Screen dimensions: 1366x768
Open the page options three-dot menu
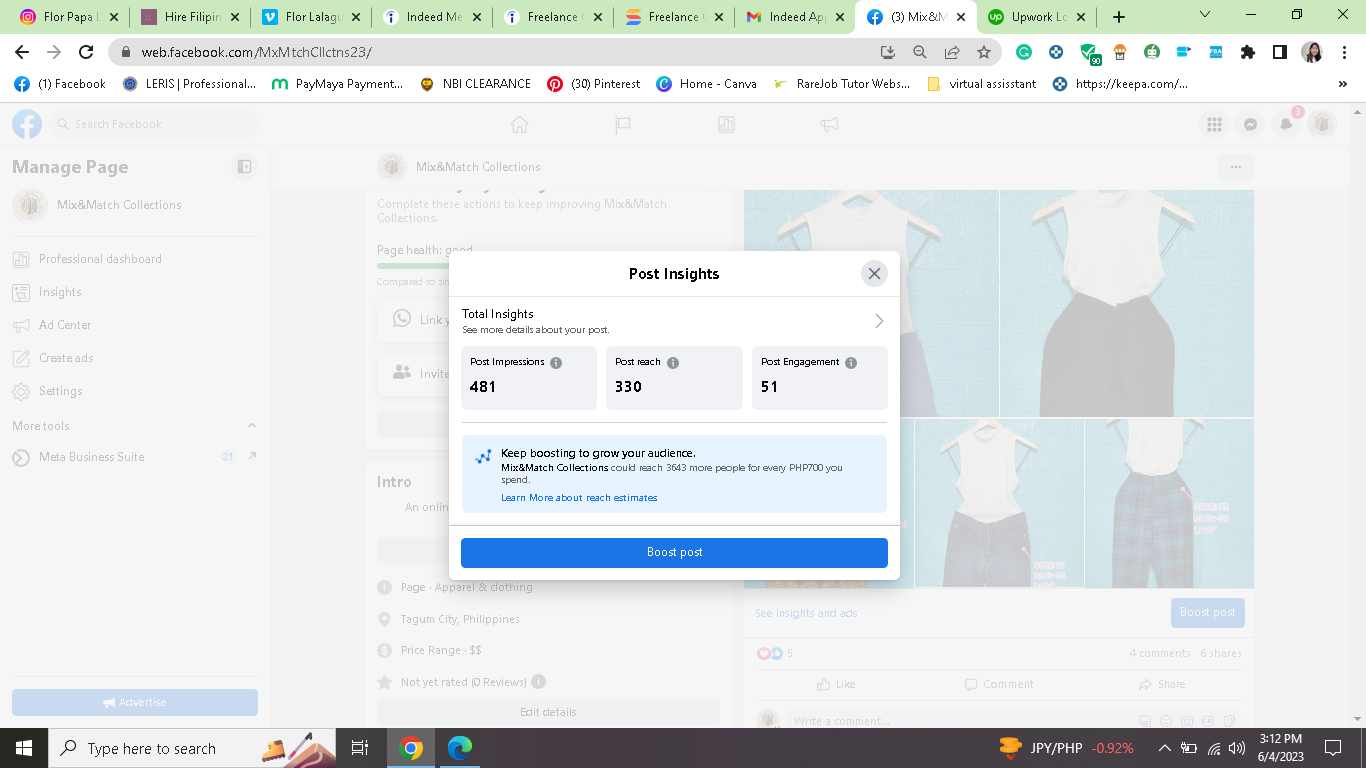[1236, 167]
